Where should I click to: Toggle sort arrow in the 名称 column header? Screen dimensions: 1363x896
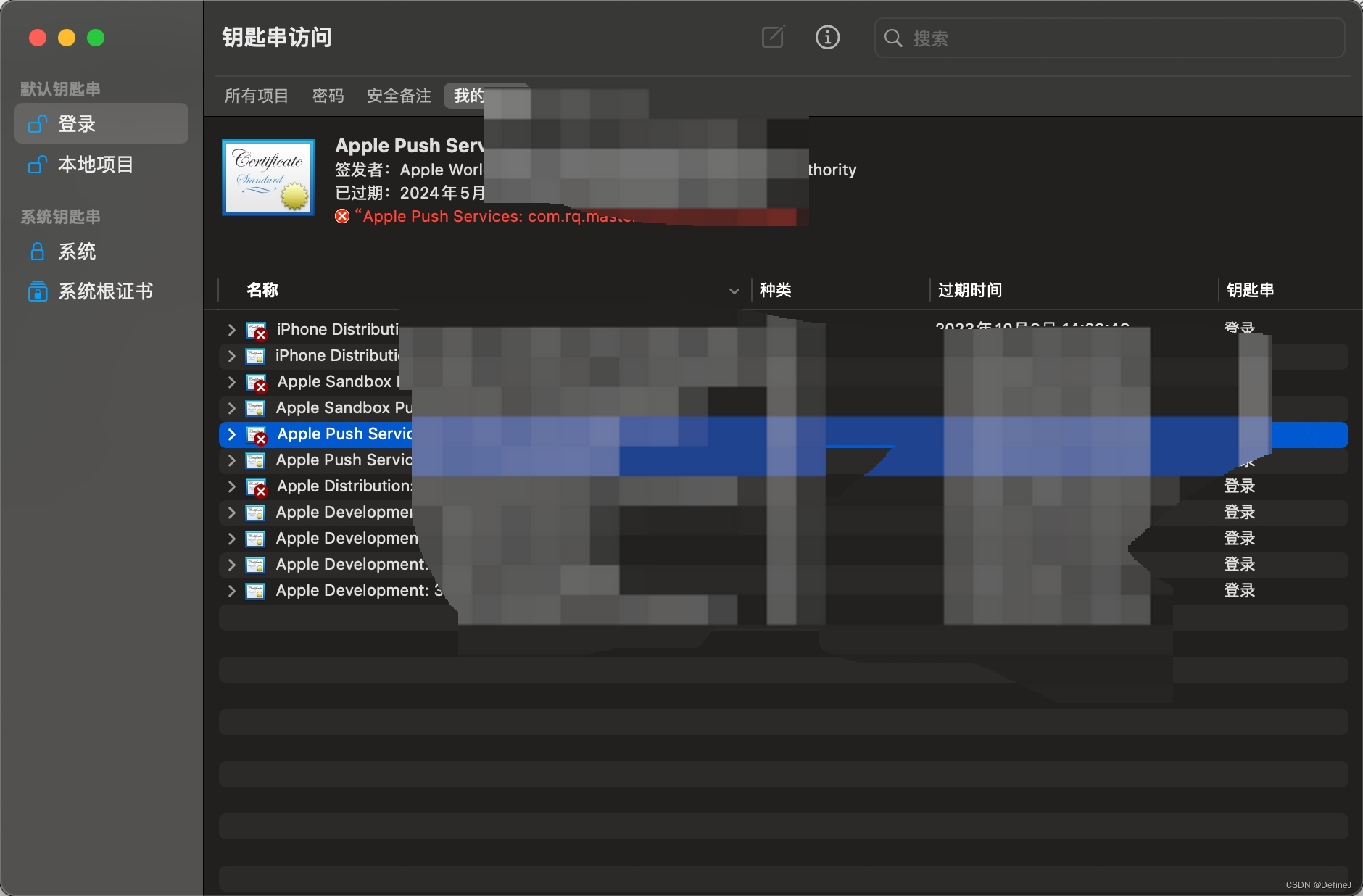point(734,291)
